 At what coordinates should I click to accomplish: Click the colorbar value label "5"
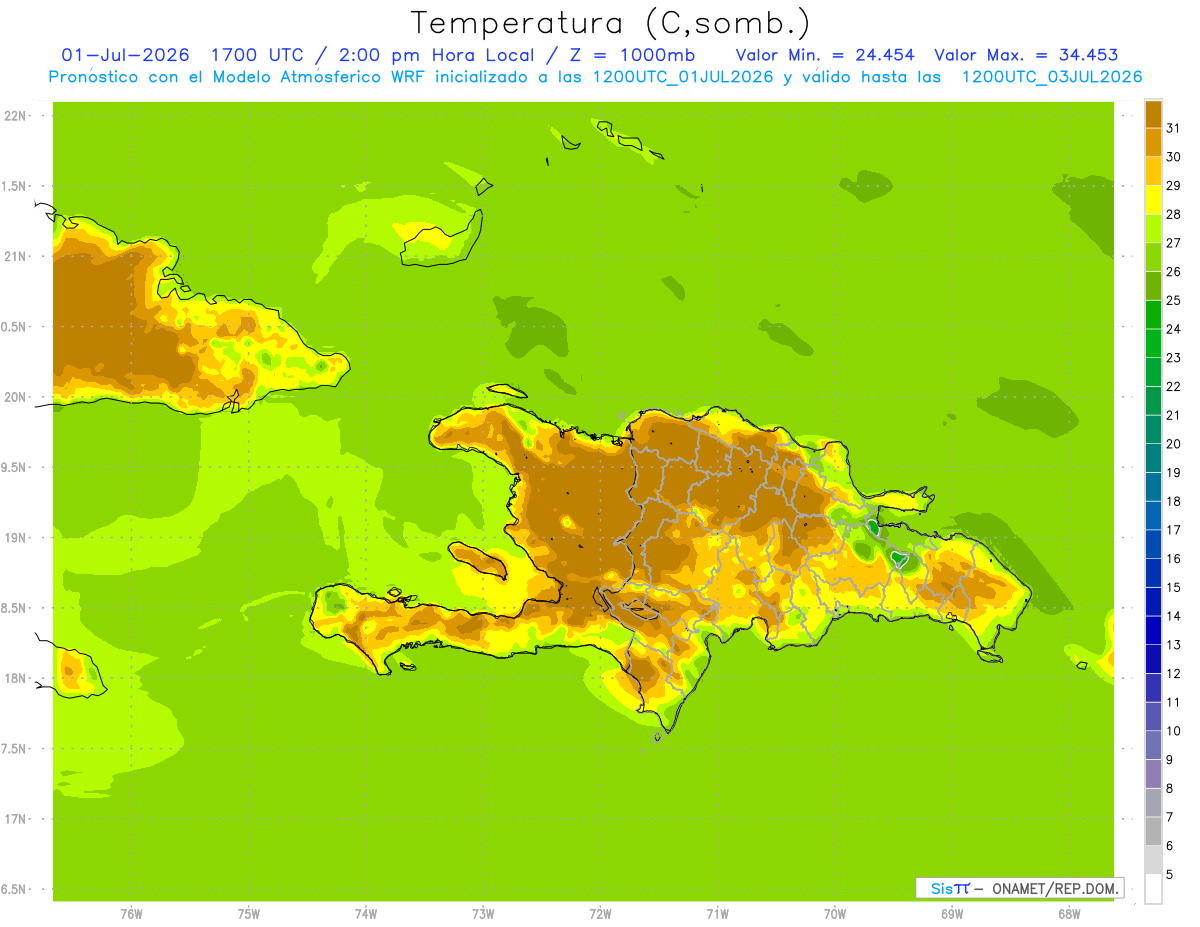coord(1170,874)
